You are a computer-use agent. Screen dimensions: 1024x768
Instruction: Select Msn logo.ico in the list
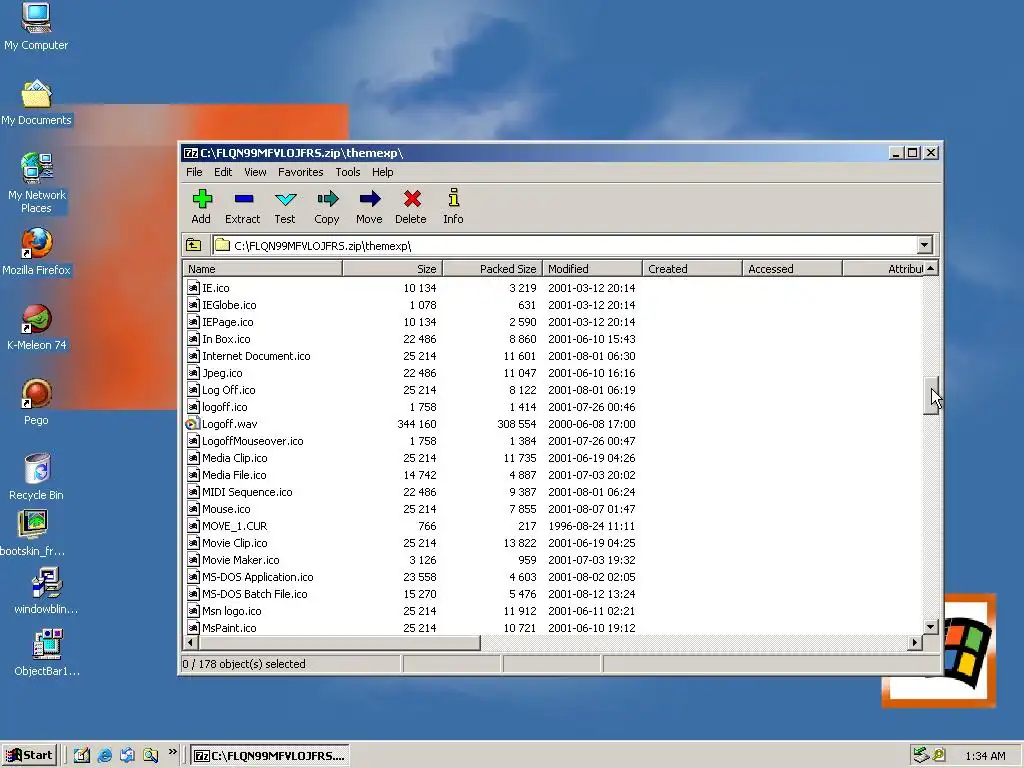[232, 611]
